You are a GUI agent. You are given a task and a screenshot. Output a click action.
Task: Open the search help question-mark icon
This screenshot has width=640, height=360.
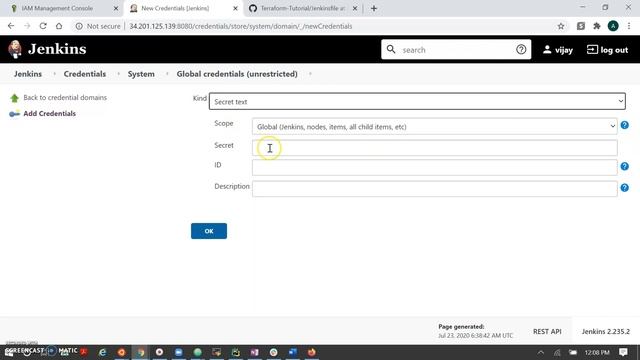[x=521, y=49]
